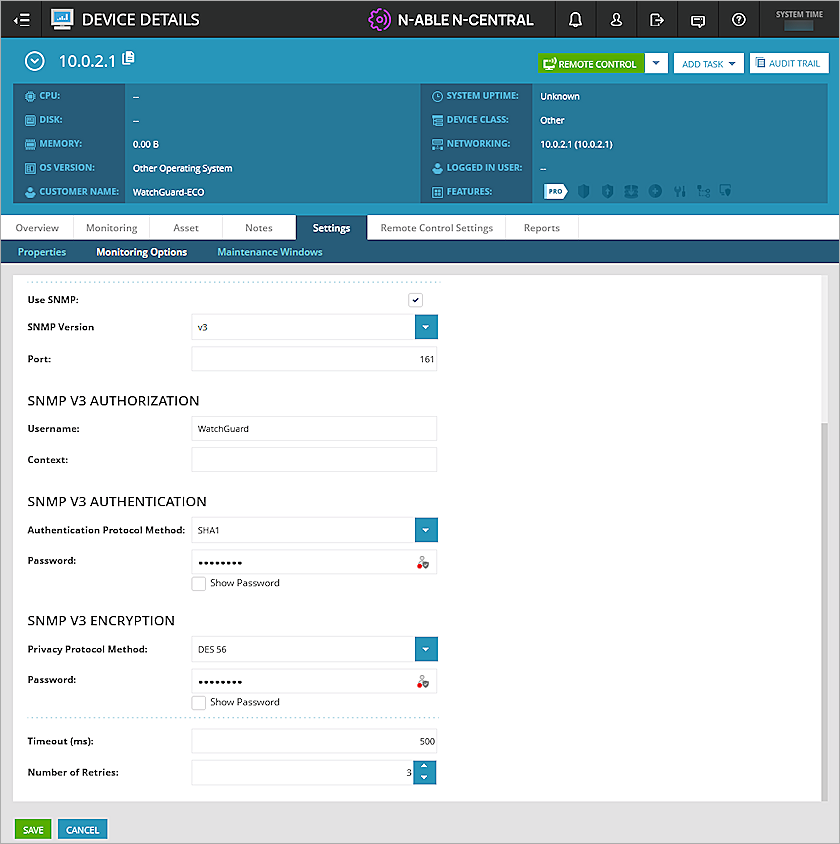Switch to the Monitoring tab
This screenshot has width=840, height=844.
[111, 228]
